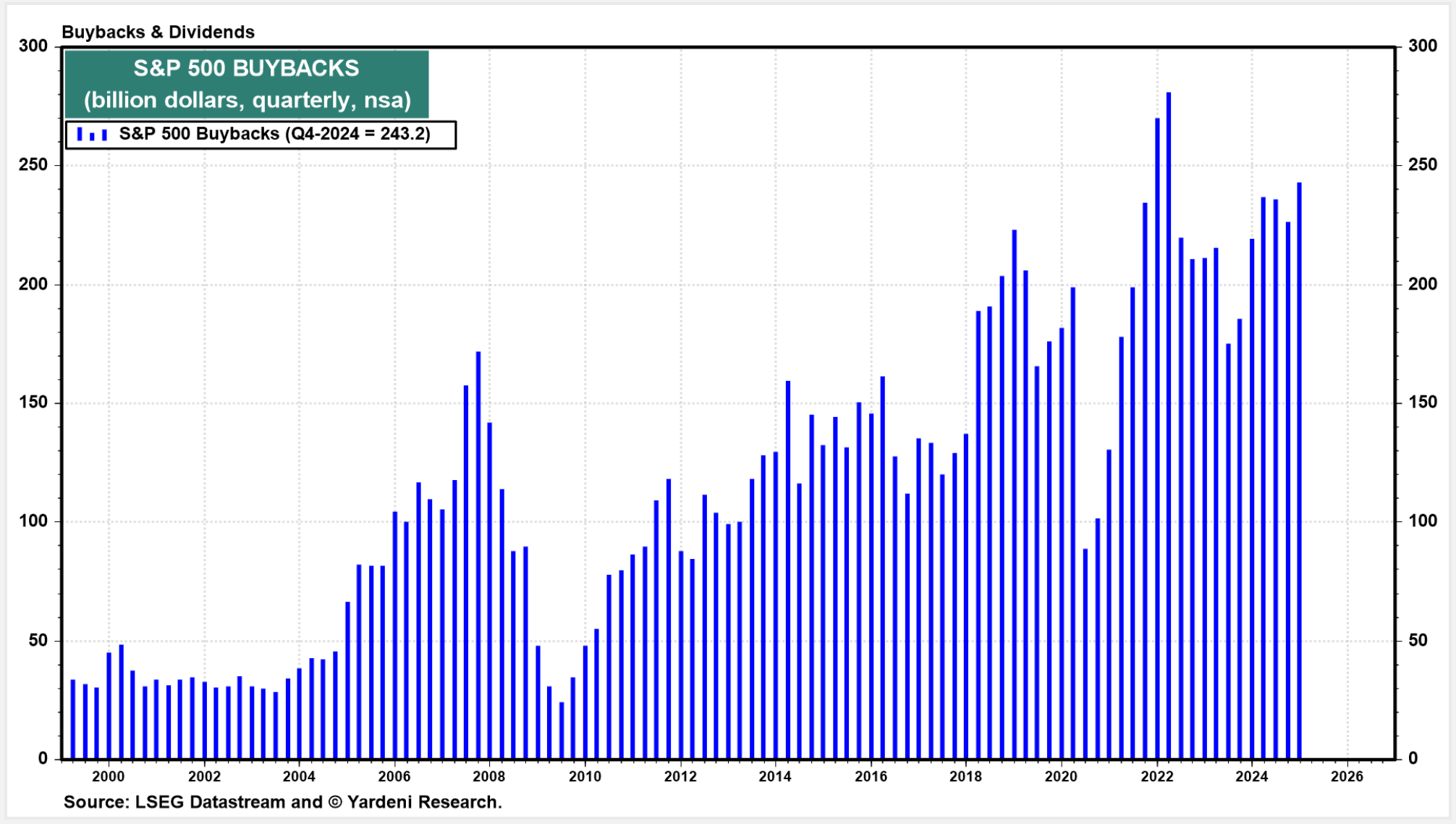Click the 2008 label on the x-axis

(x=489, y=777)
